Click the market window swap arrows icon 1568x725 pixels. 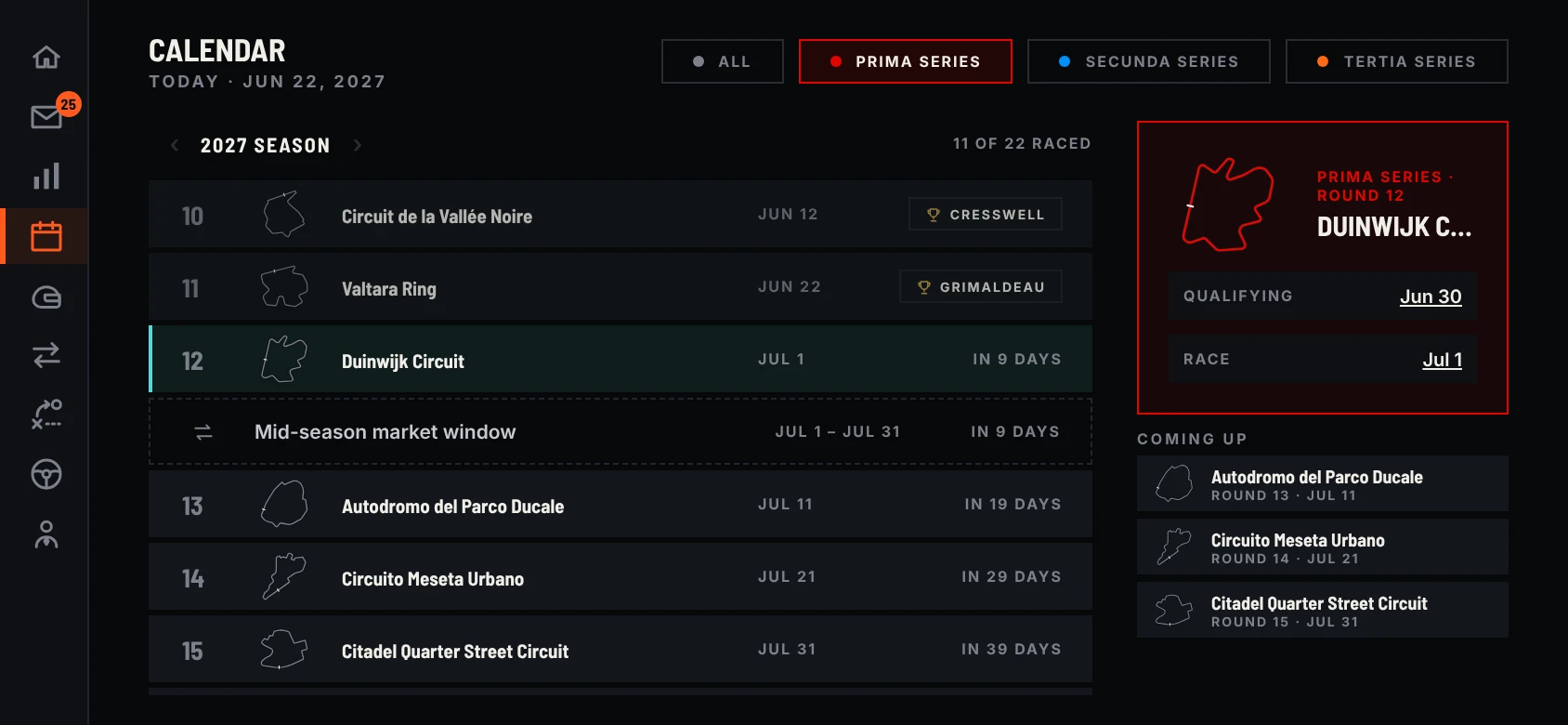pyautogui.click(x=203, y=432)
